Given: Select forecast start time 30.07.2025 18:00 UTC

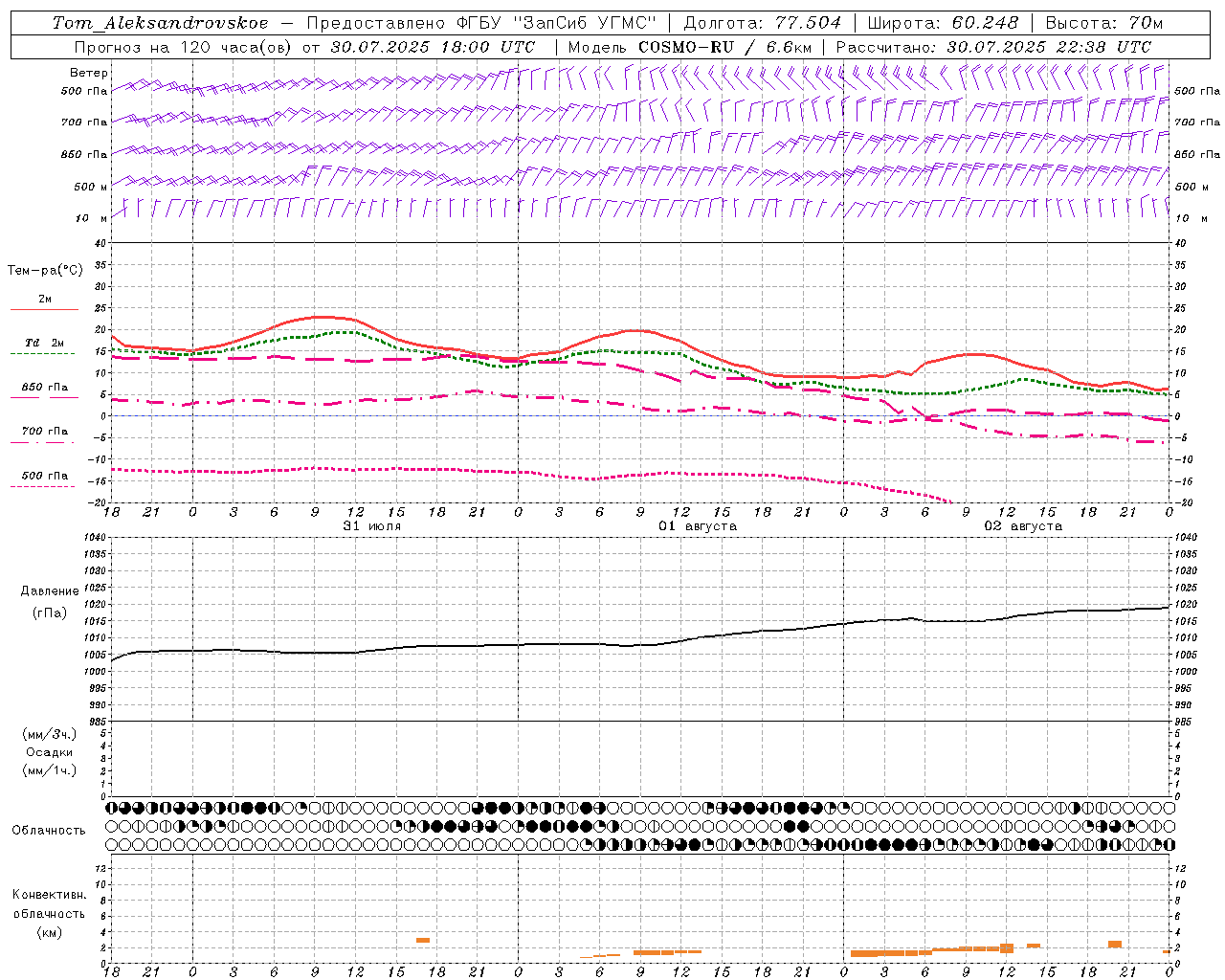Looking at the screenshot, I should [x=433, y=47].
